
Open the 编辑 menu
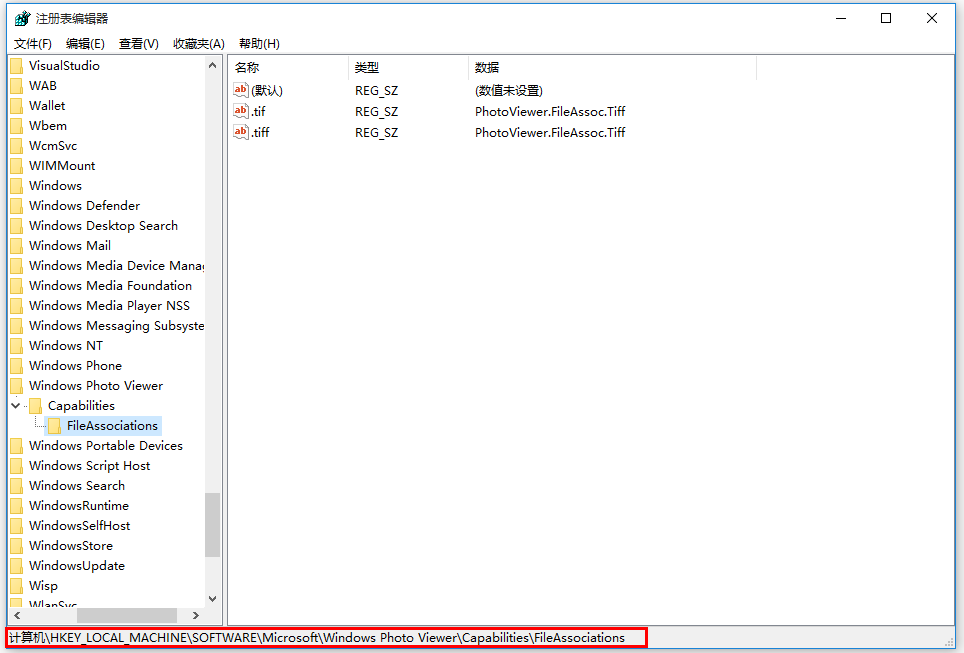[x=85, y=43]
